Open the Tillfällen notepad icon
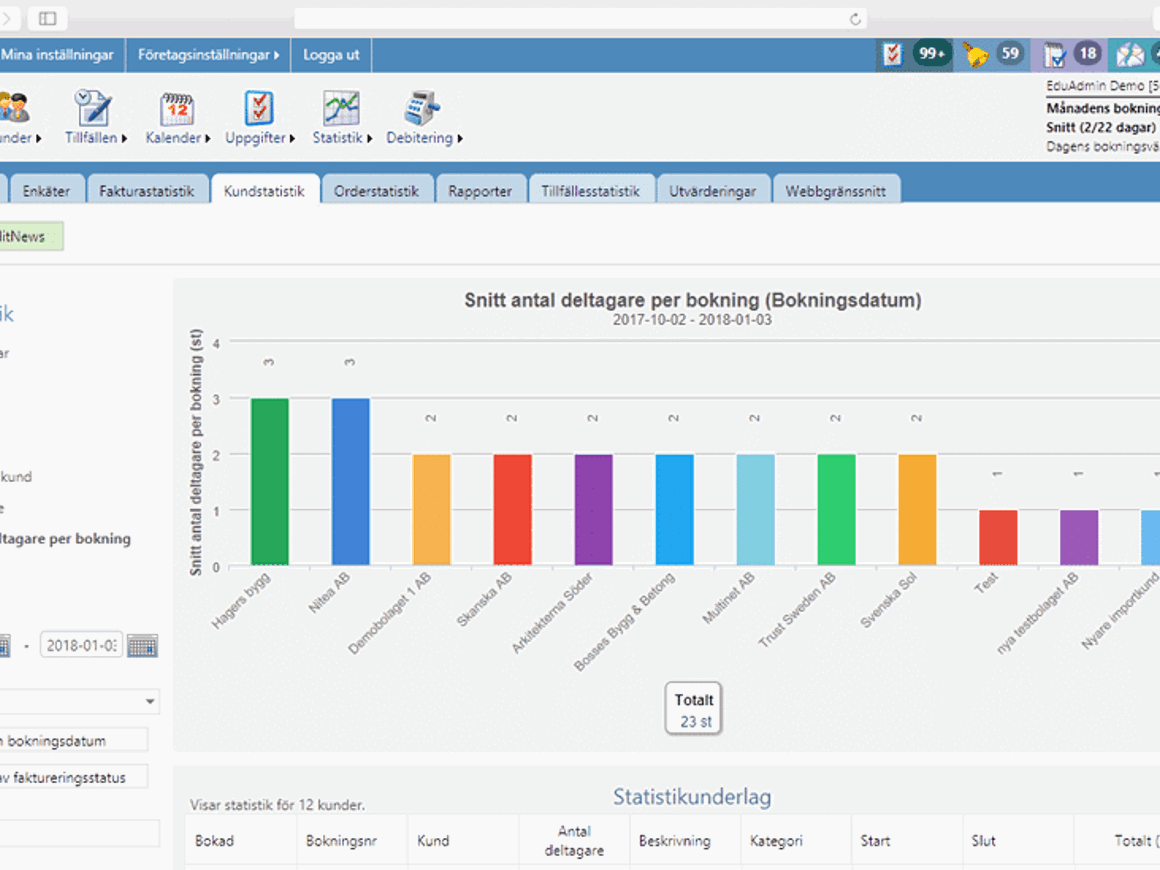 pyautogui.click(x=92, y=108)
